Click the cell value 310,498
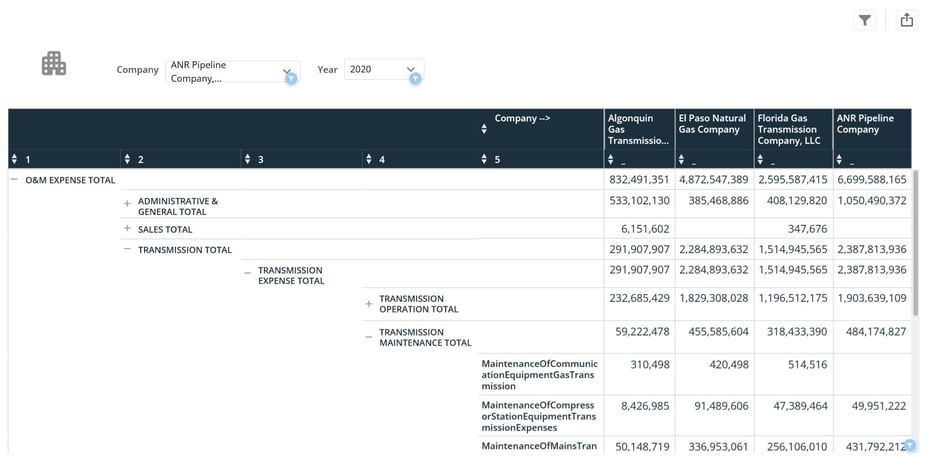This screenshot has height=457, width=927. click(650, 365)
